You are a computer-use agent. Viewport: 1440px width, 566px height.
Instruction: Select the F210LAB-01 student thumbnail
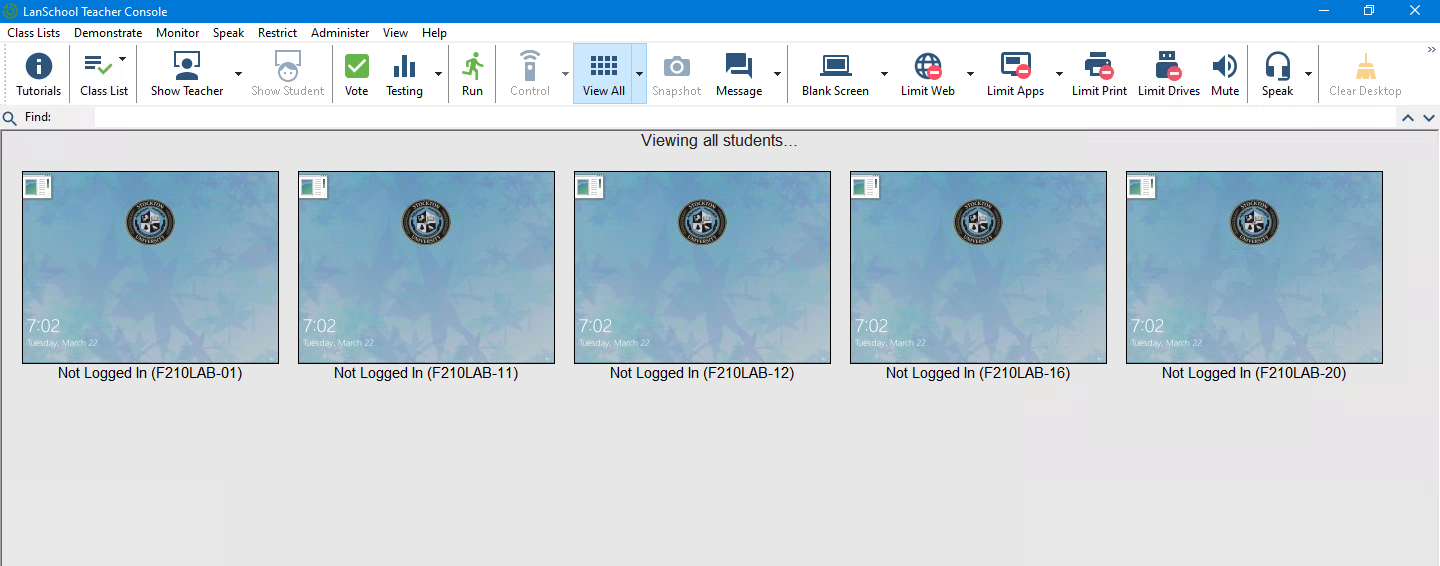150,267
